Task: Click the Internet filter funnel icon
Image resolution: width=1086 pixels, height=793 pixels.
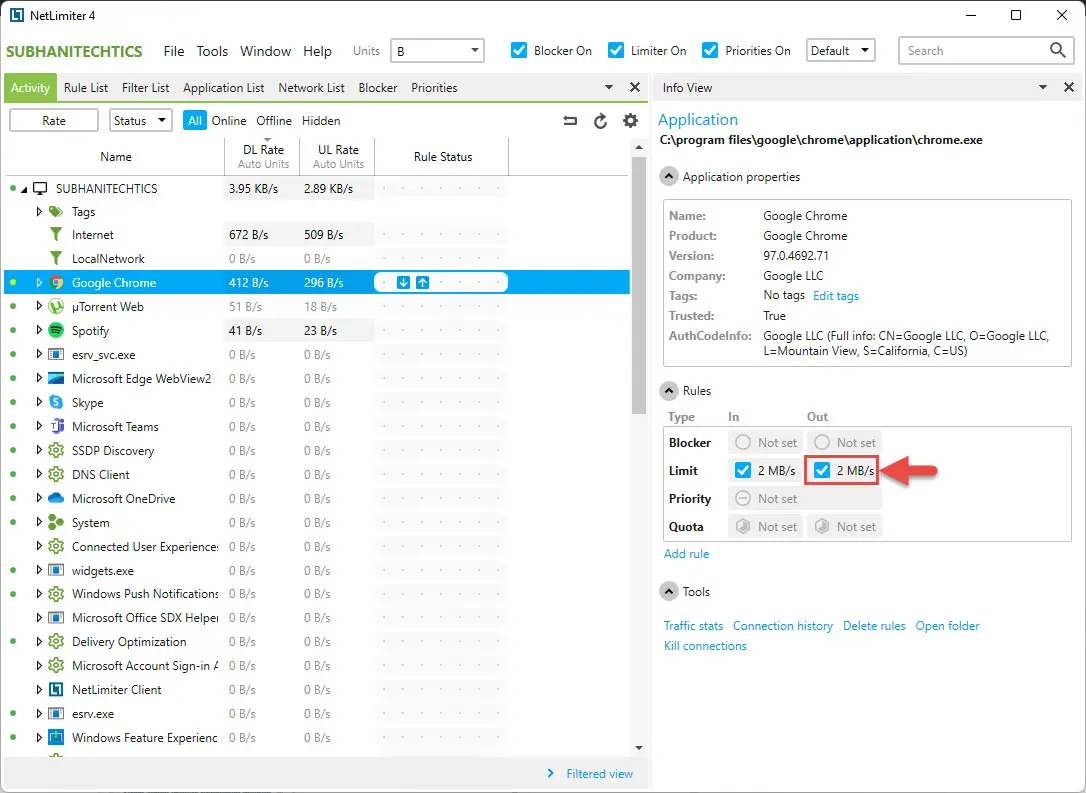Action: [56, 235]
